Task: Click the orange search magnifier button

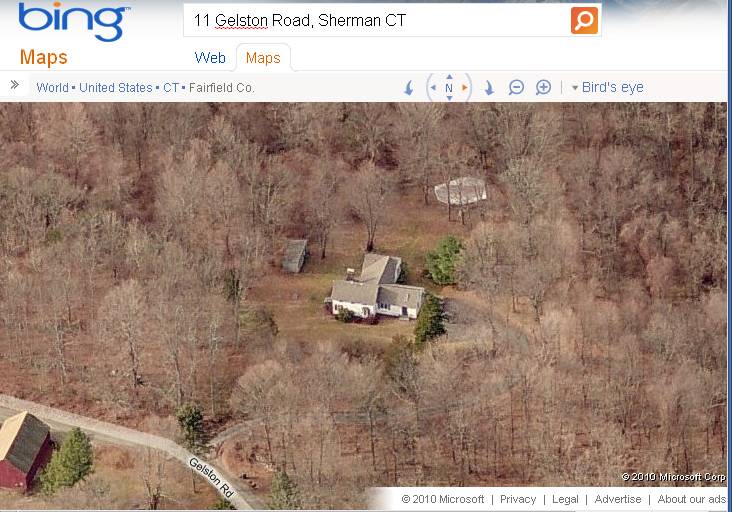Action: pyautogui.click(x=584, y=20)
